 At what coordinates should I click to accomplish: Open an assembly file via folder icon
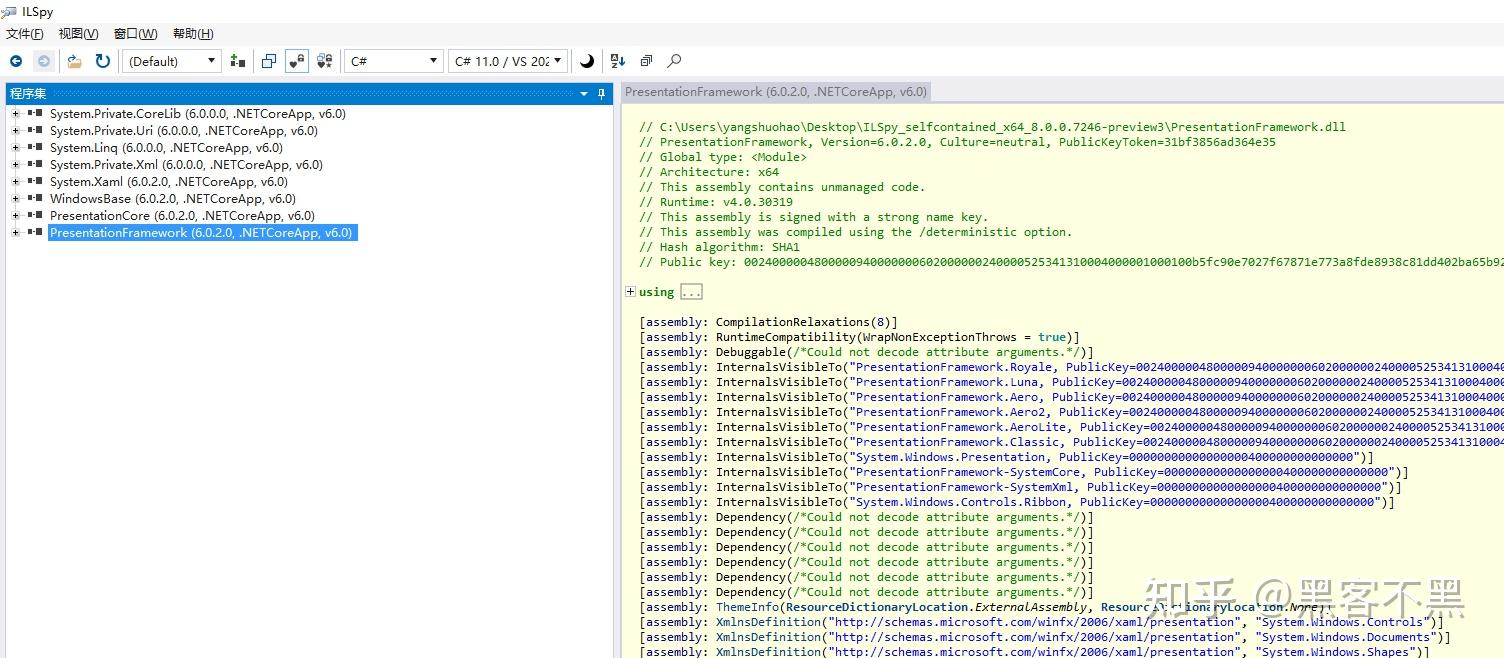[x=74, y=61]
